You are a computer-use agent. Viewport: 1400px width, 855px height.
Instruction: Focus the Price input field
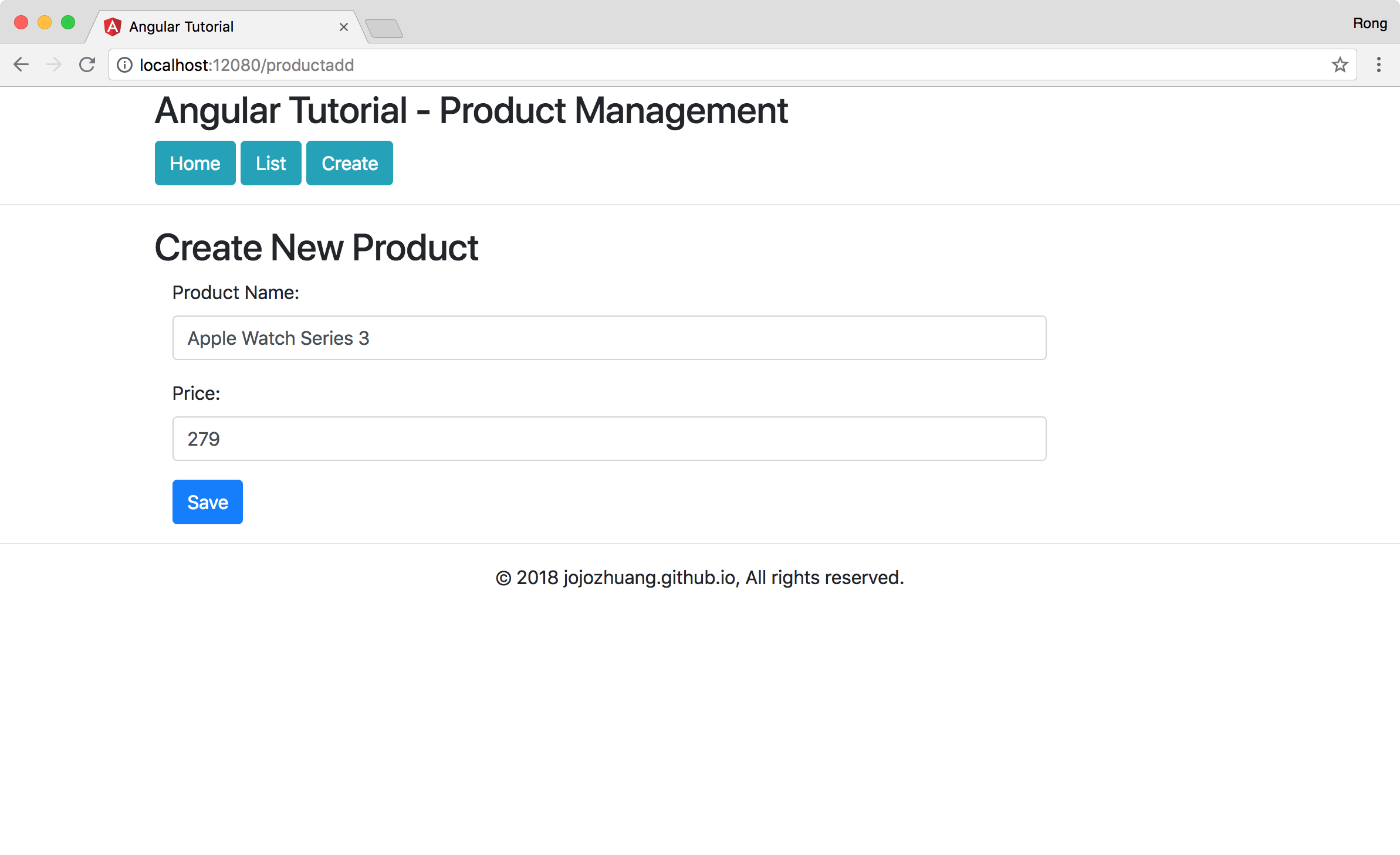pos(609,439)
